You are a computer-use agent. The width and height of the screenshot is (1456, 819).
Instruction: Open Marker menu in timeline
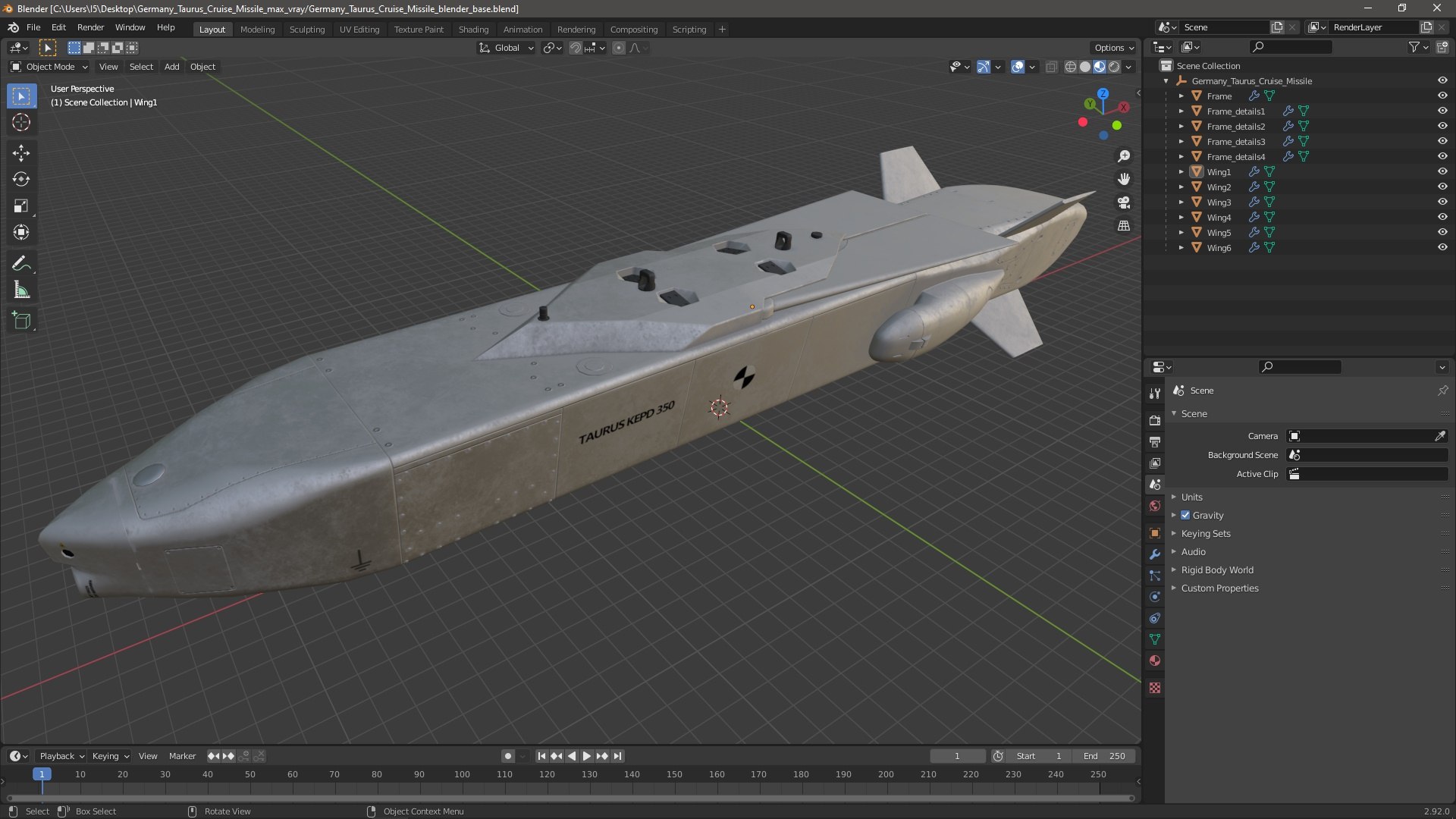click(x=182, y=756)
